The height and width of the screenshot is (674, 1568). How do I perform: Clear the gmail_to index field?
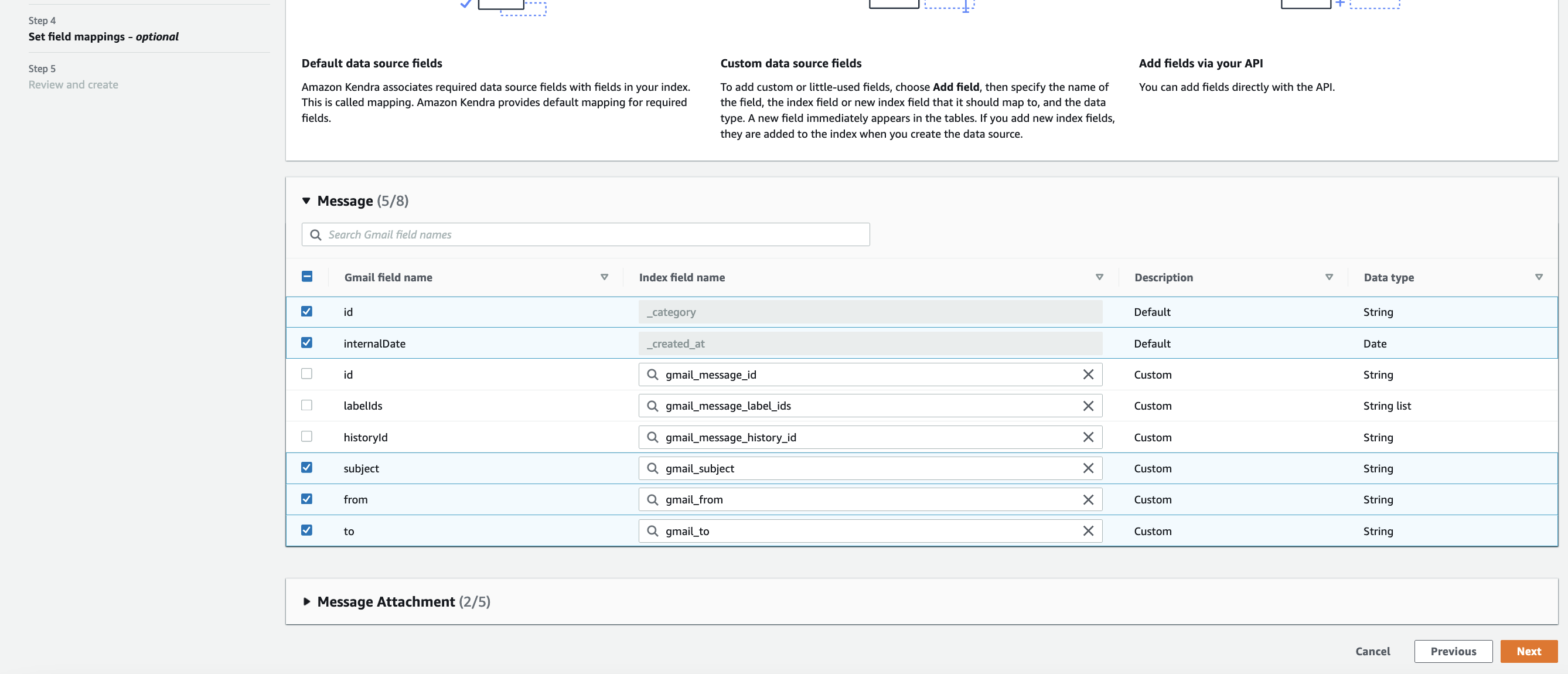[1088, 531]
